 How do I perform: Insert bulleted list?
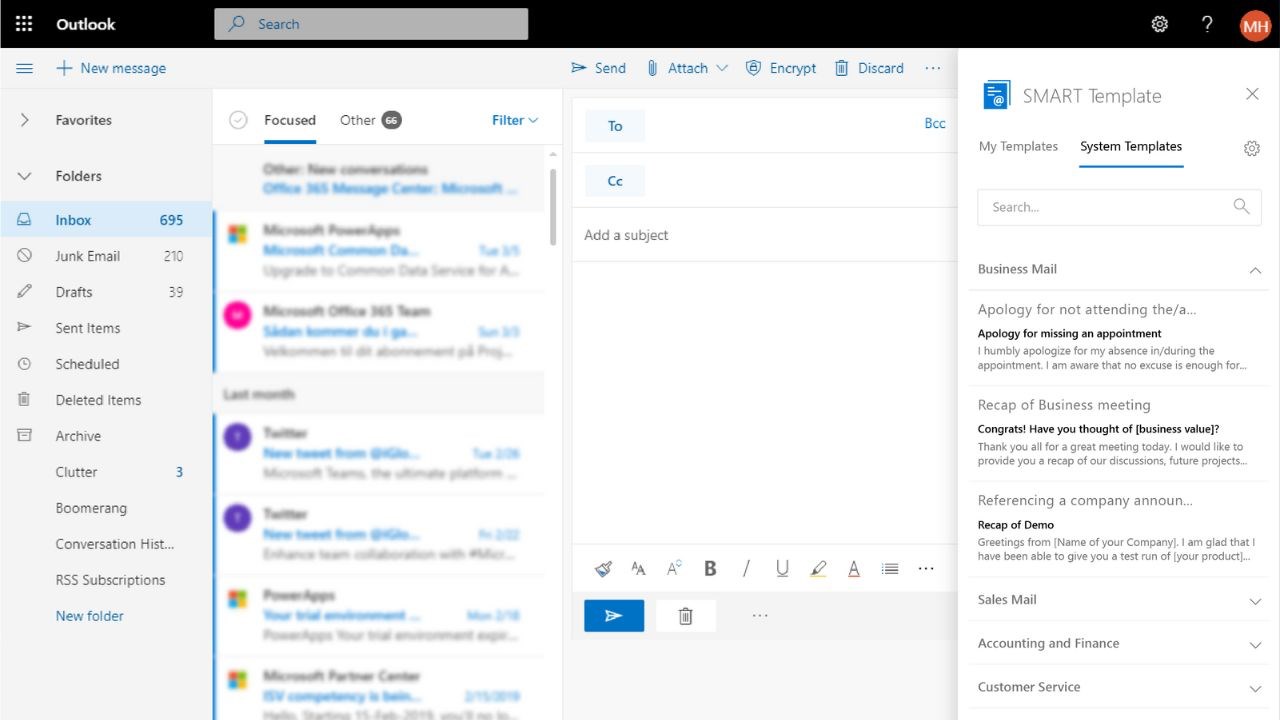tap(890, 568)
